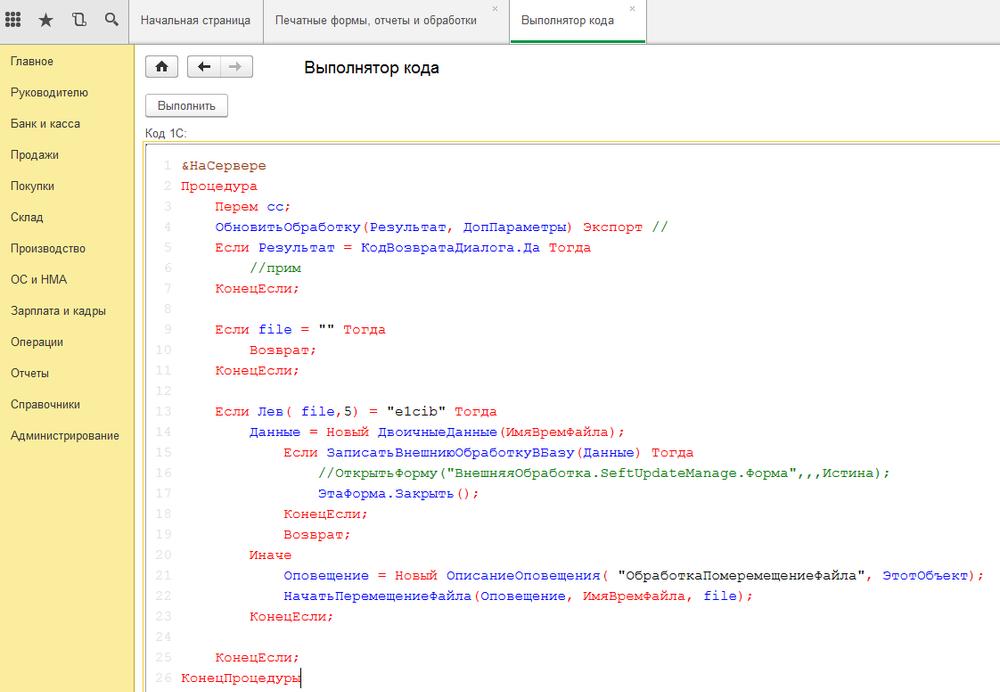Viewport: 1000px width, 692px height.
Task: Click НачатьПеремещениеФайла on line 22
Action: click(x=377, y=596)
